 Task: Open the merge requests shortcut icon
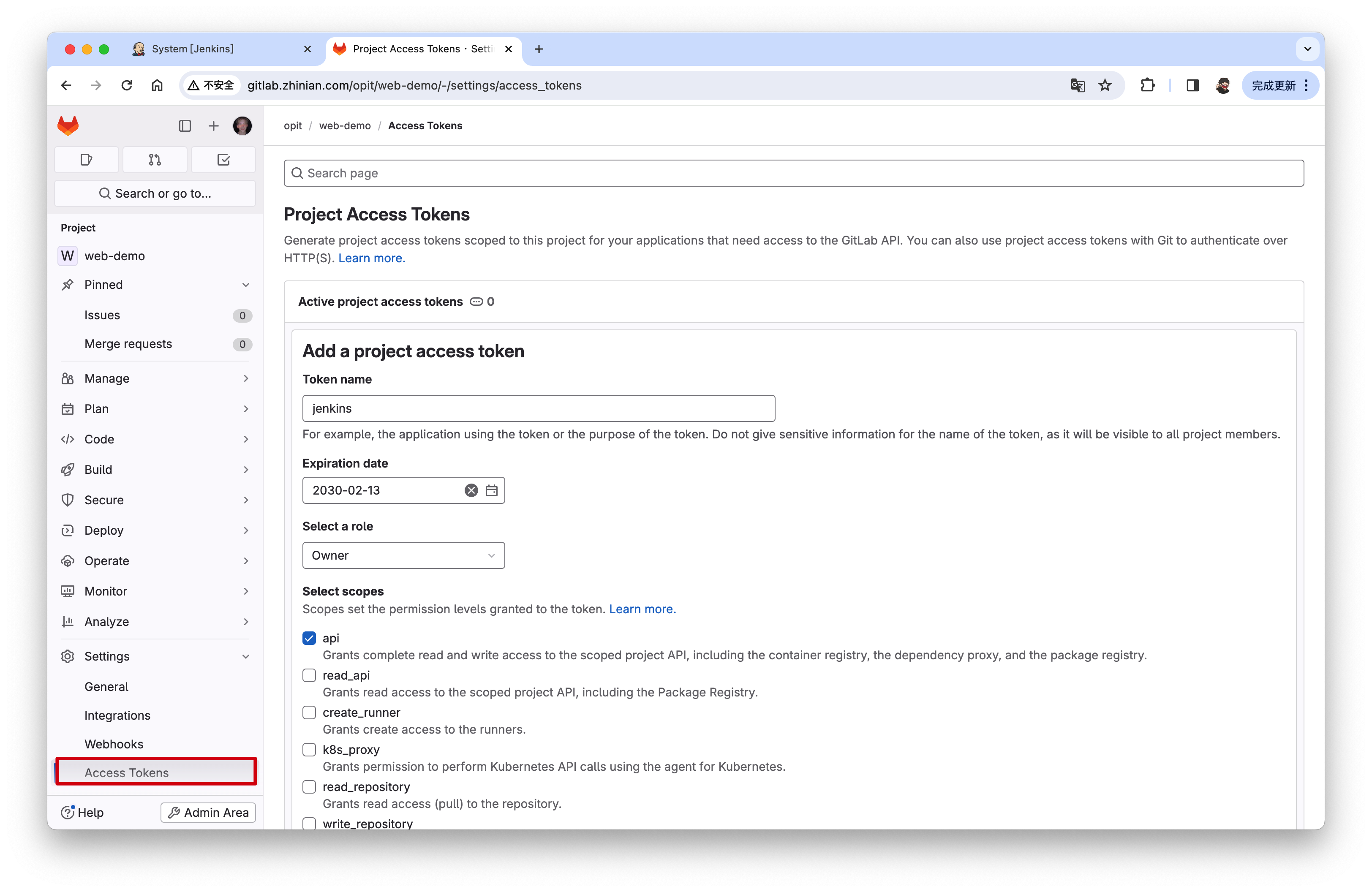coord(155,160)
